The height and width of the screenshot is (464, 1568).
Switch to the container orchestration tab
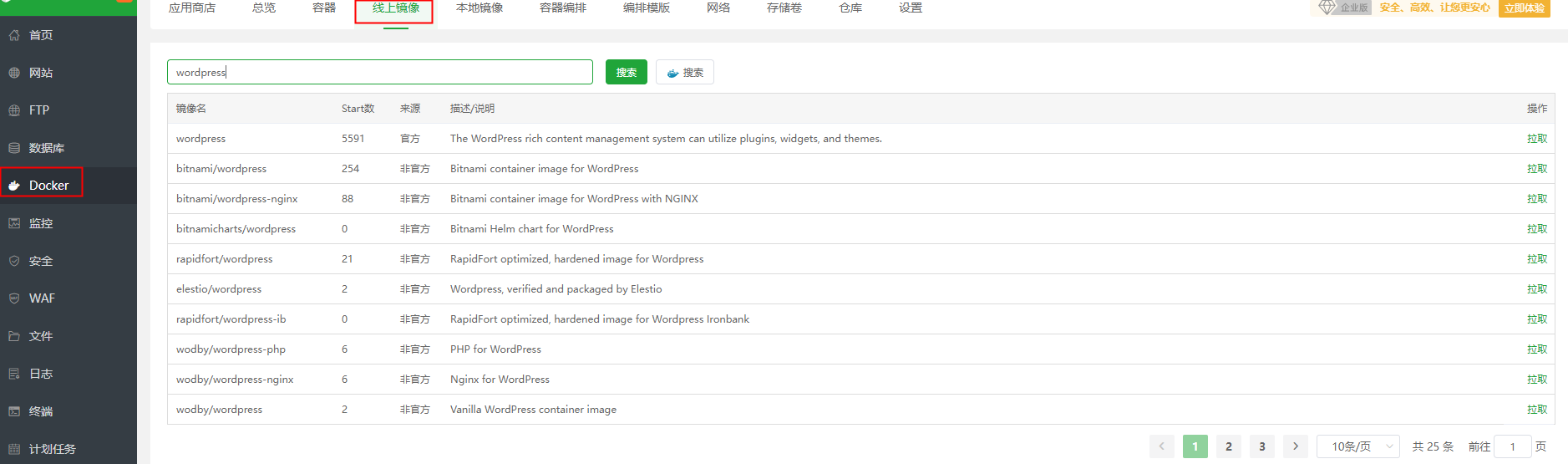(x=563, y=8)
